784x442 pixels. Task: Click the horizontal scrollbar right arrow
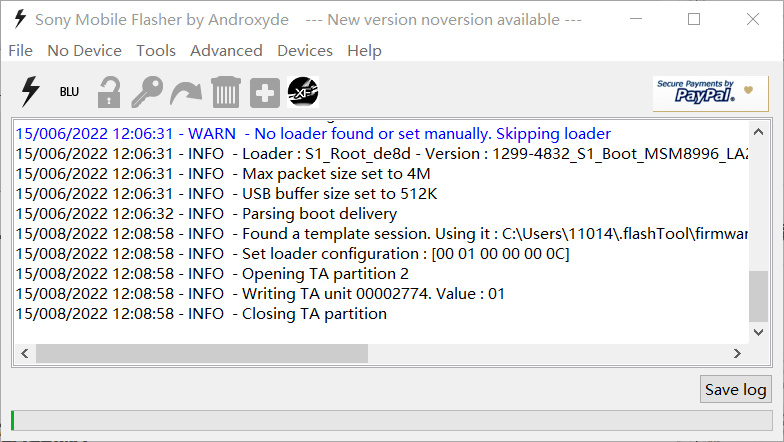(737, 354)
